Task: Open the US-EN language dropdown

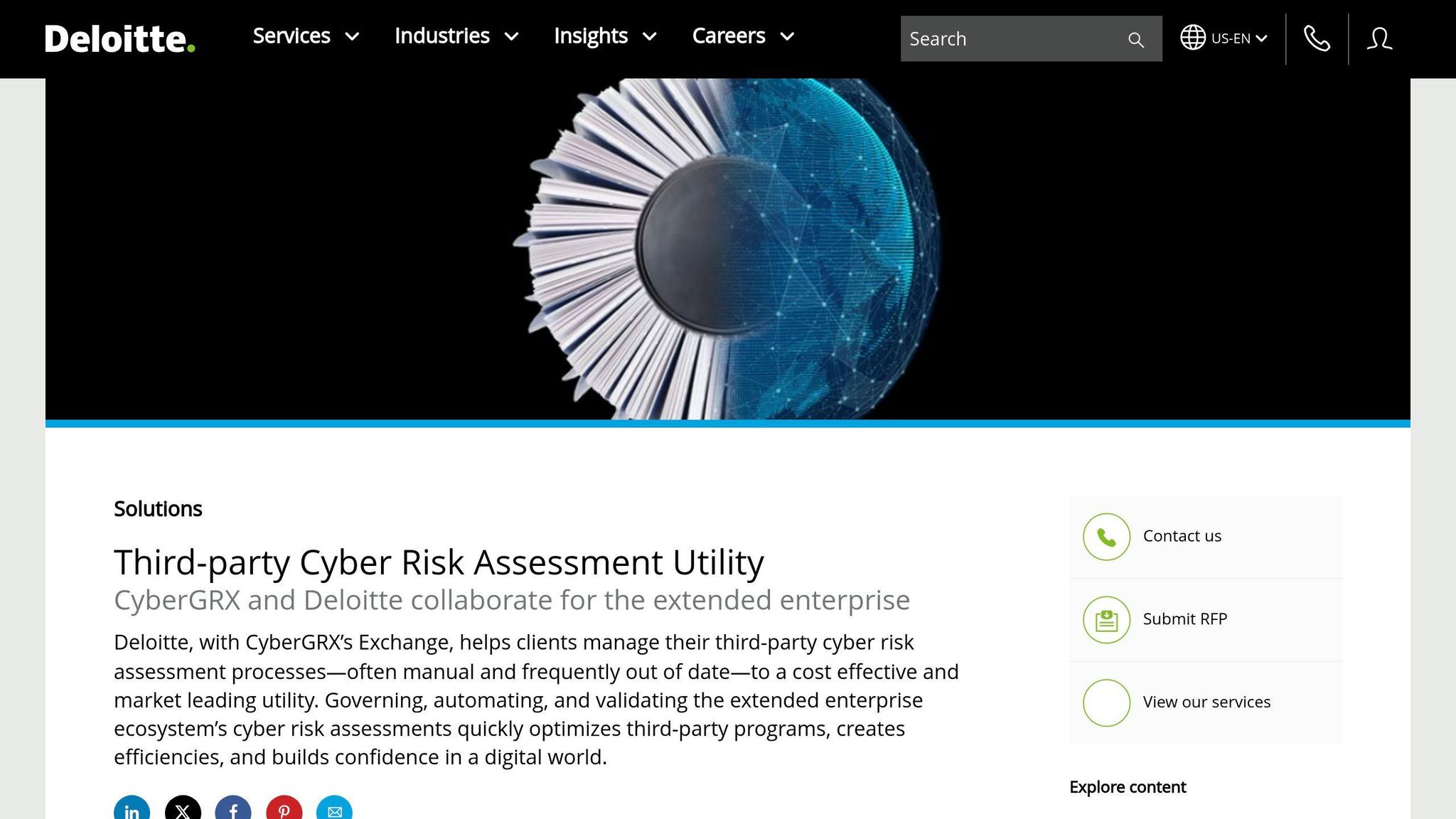Action: pos(1240,38)
